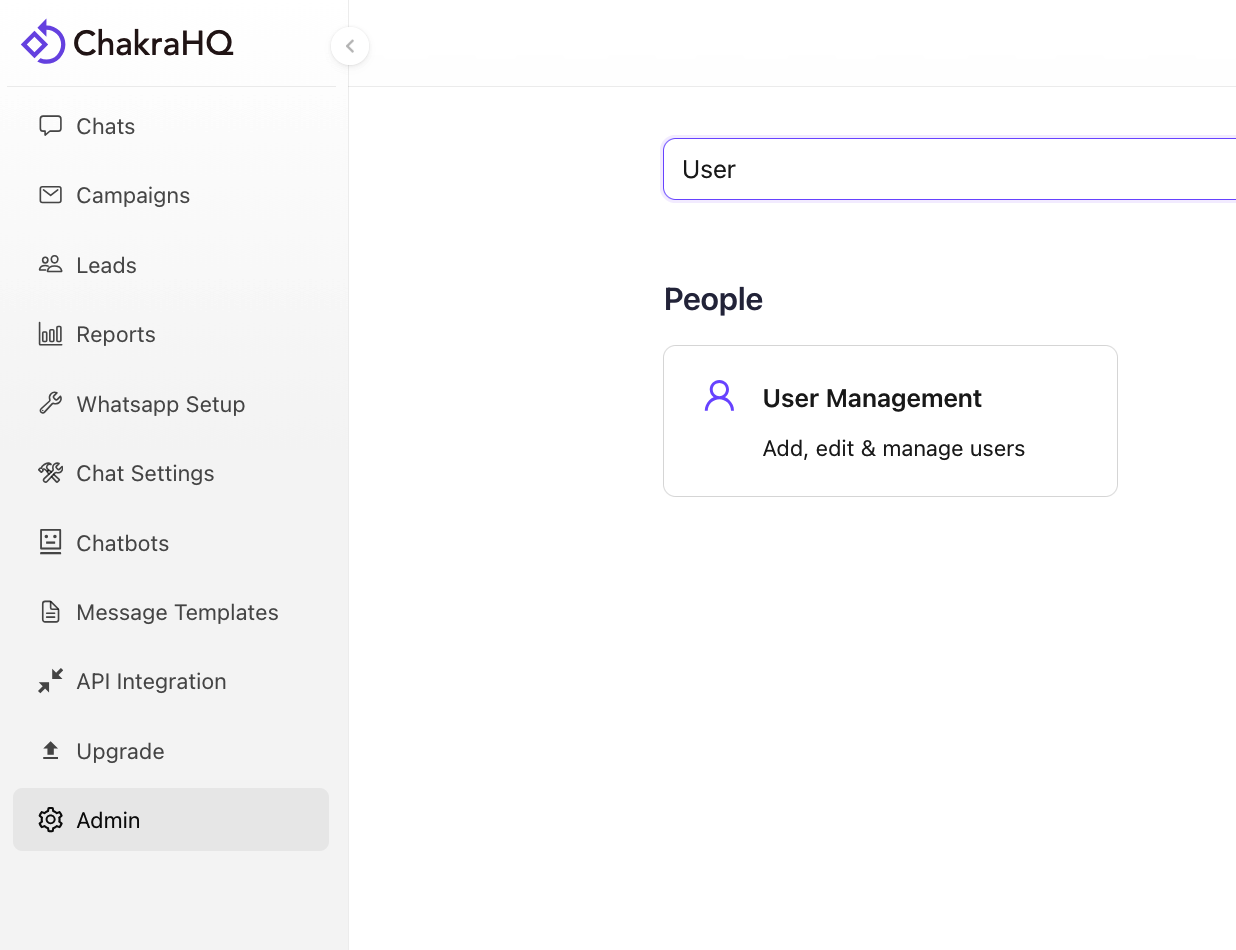Viewport: 1236px width, 950px height.
Task: Click the ChakraHQ logo
Action: click(x=127, y=42)
